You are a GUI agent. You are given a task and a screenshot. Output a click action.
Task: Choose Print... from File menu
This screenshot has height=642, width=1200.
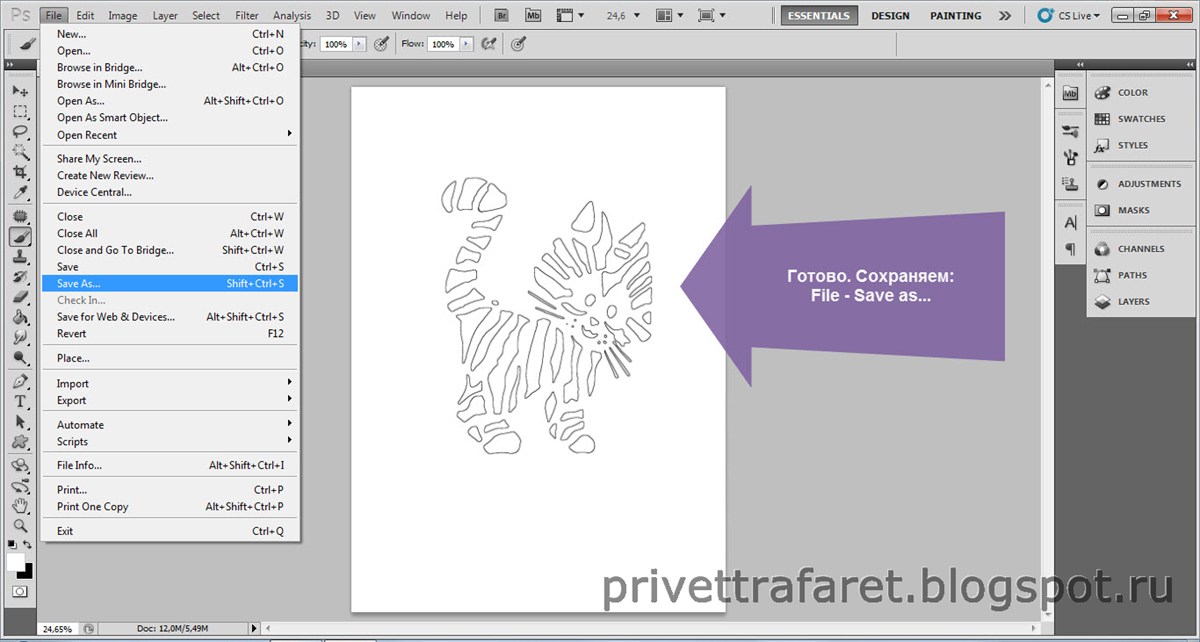(x=170, y=490)
